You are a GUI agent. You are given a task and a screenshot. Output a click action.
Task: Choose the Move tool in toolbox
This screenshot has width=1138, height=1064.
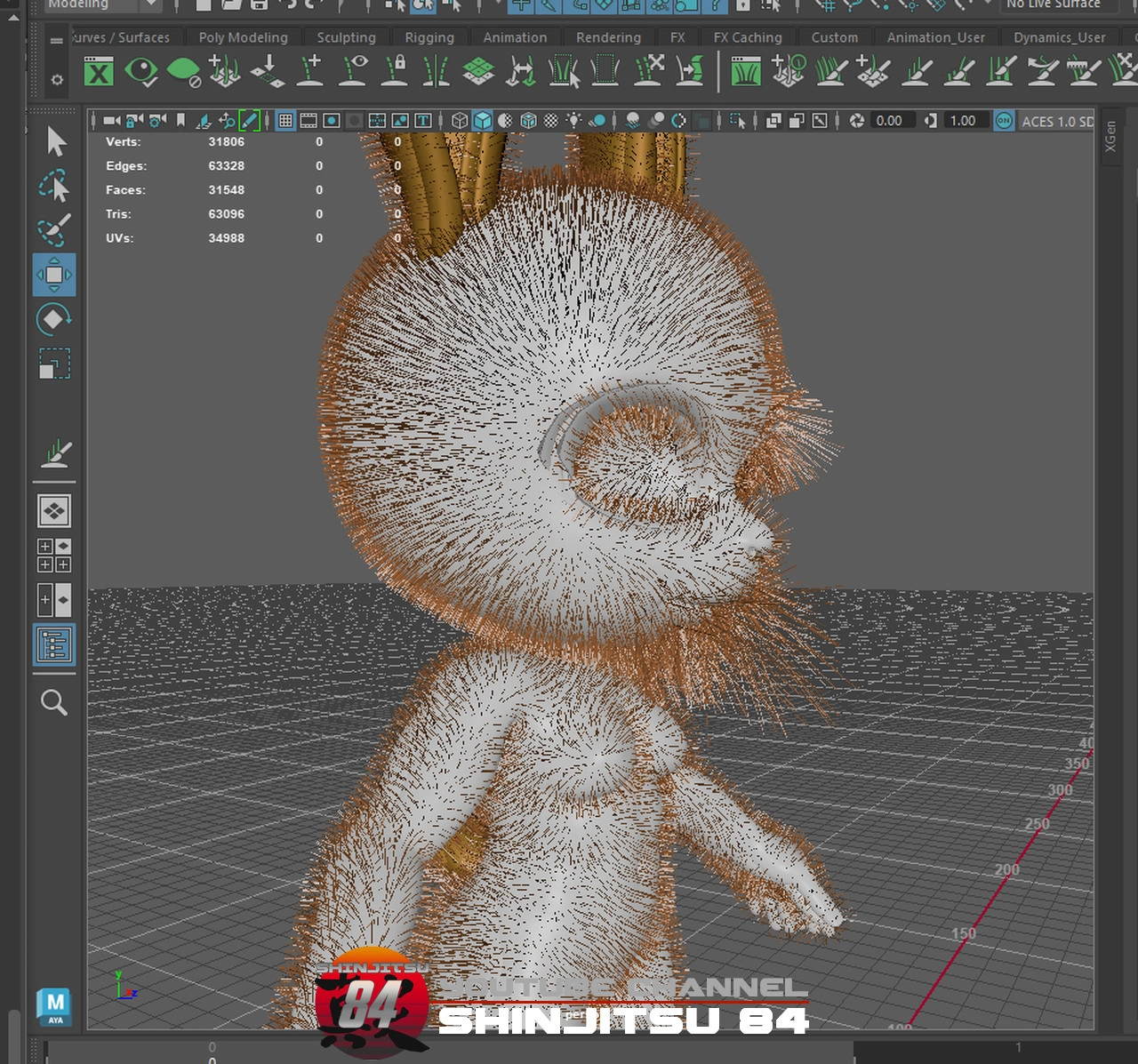(54, 275)
